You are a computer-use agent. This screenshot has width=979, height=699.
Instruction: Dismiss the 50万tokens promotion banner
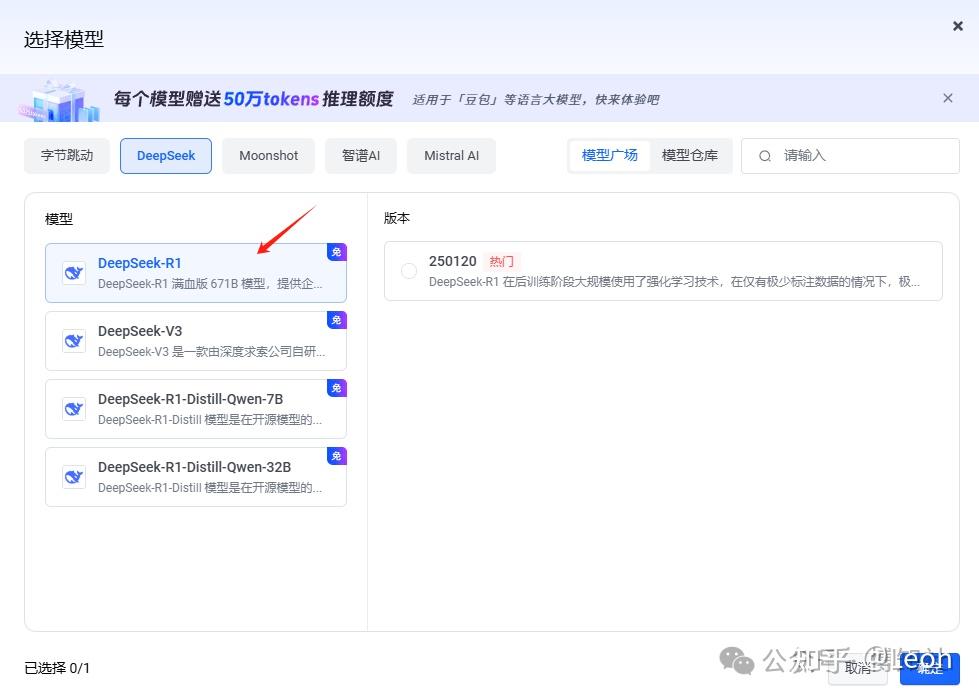[x=948, y=98]
